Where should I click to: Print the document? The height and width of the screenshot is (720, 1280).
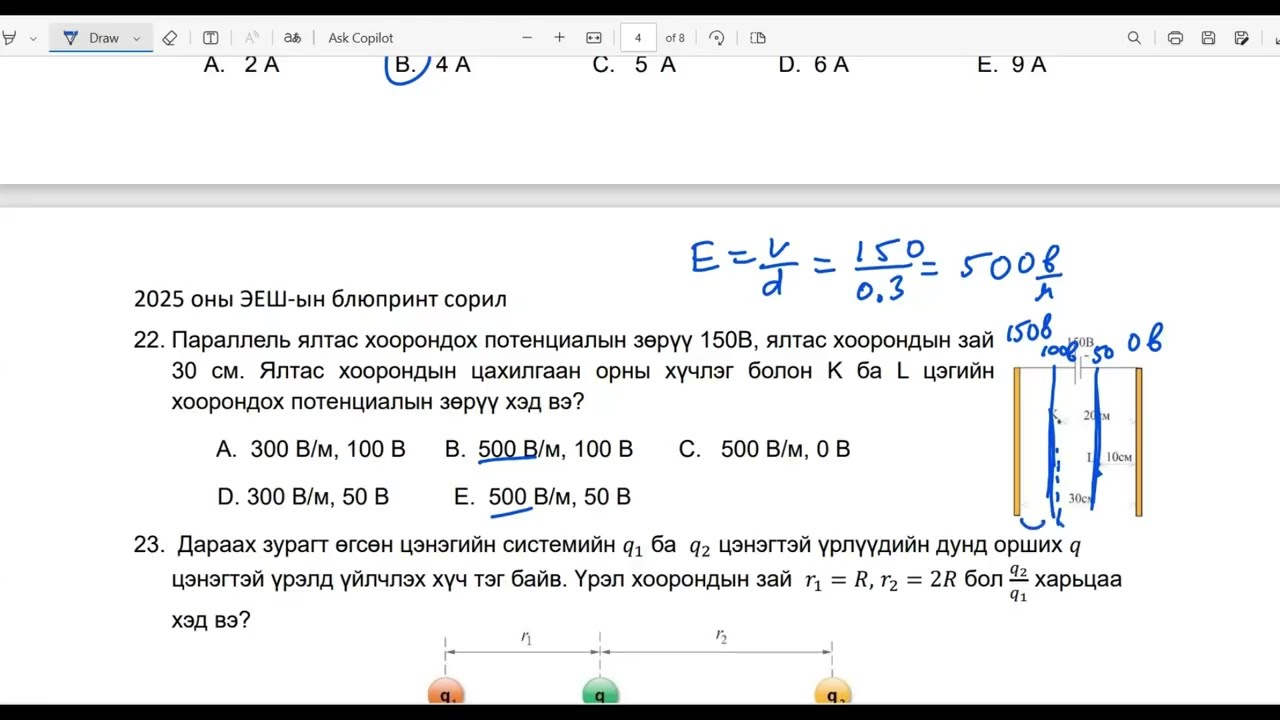(1175, 38)
